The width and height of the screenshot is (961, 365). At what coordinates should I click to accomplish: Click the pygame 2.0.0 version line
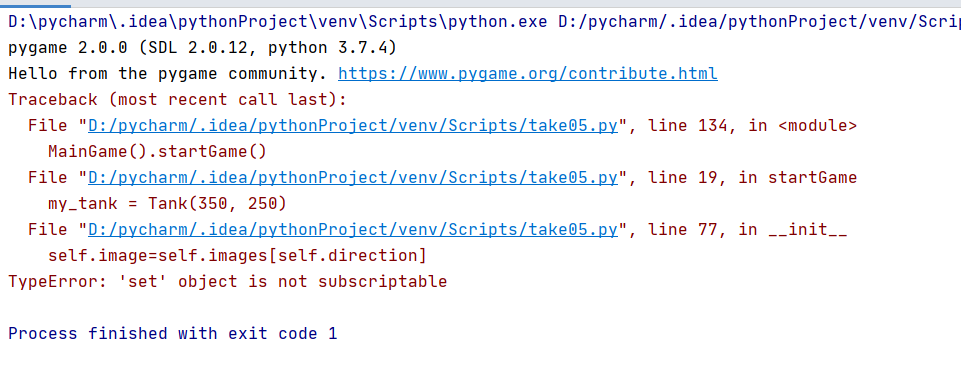pos(202,48)
